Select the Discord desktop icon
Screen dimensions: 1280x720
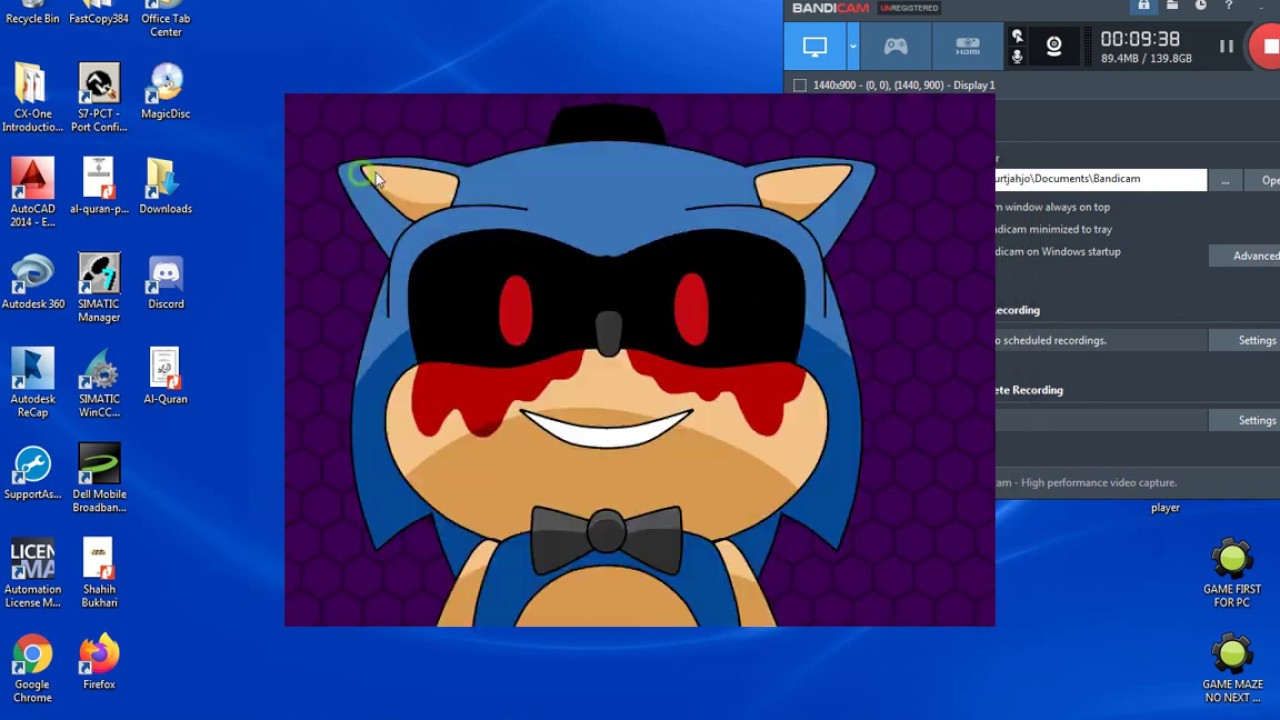(x=166, y=281)
